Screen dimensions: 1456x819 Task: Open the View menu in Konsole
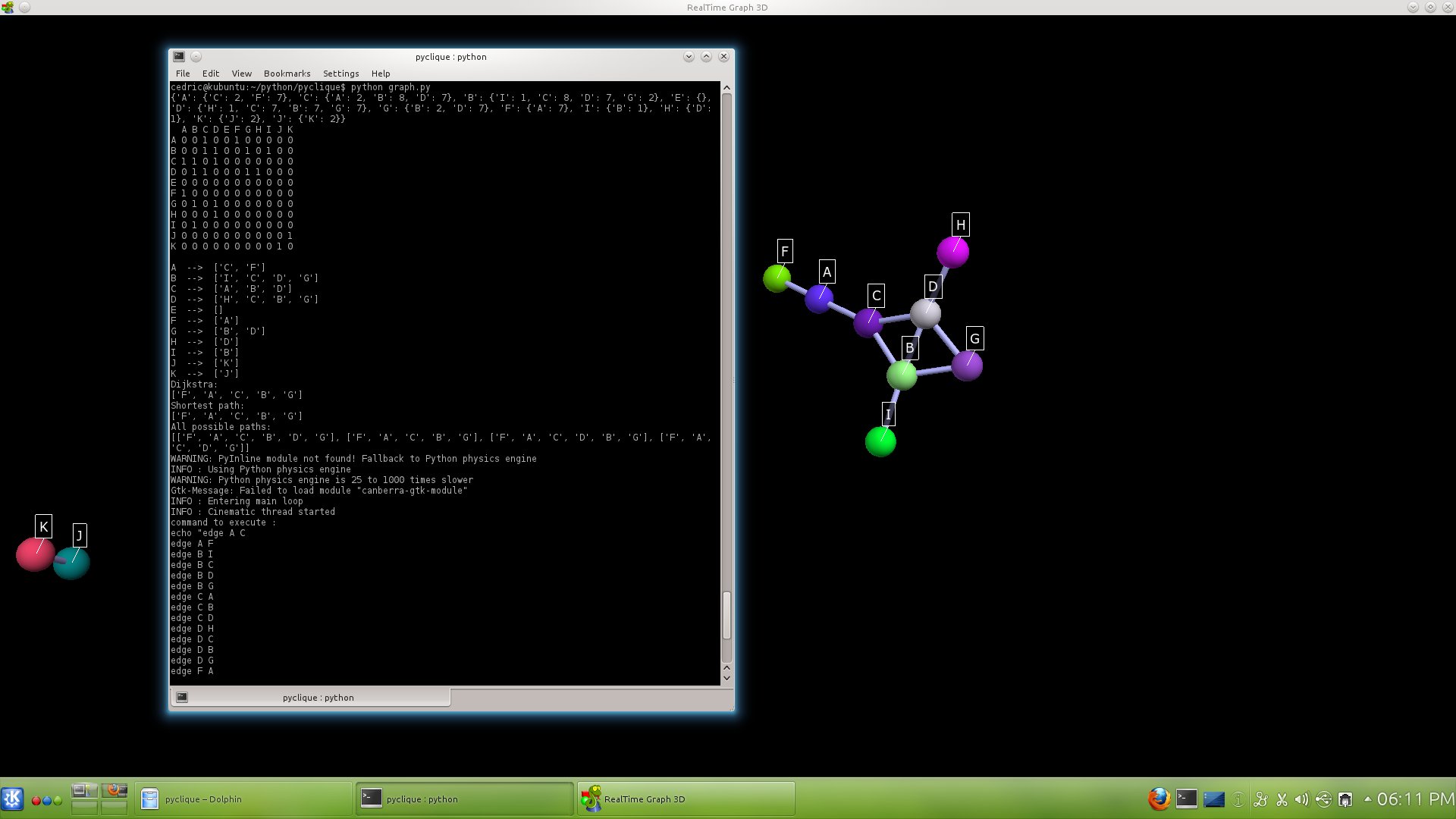coord(242,74)
